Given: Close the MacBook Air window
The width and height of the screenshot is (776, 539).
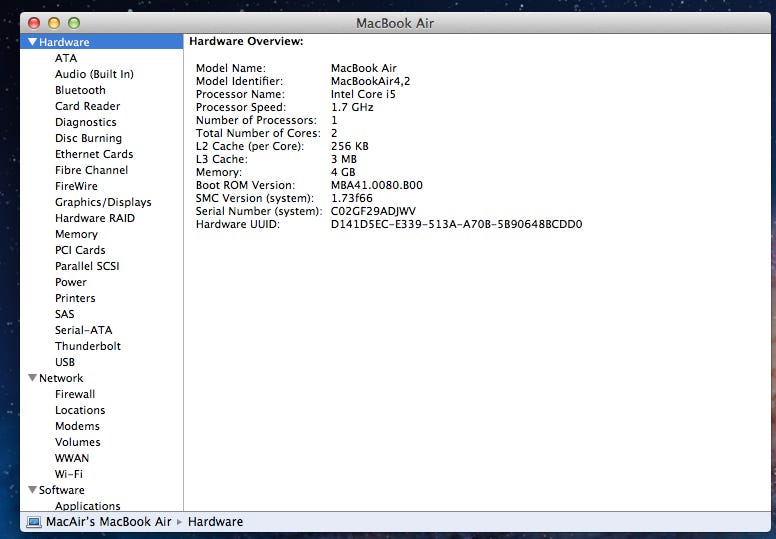Looking at the screenshot, I should coord(34,23).
